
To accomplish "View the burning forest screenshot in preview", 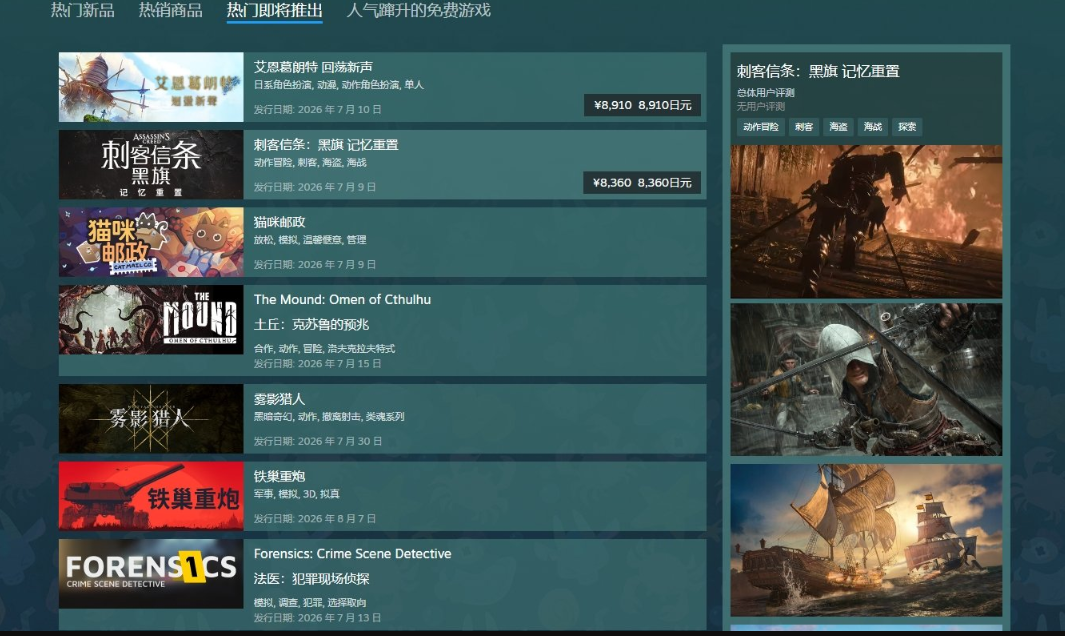I will (x=866, y=222).
